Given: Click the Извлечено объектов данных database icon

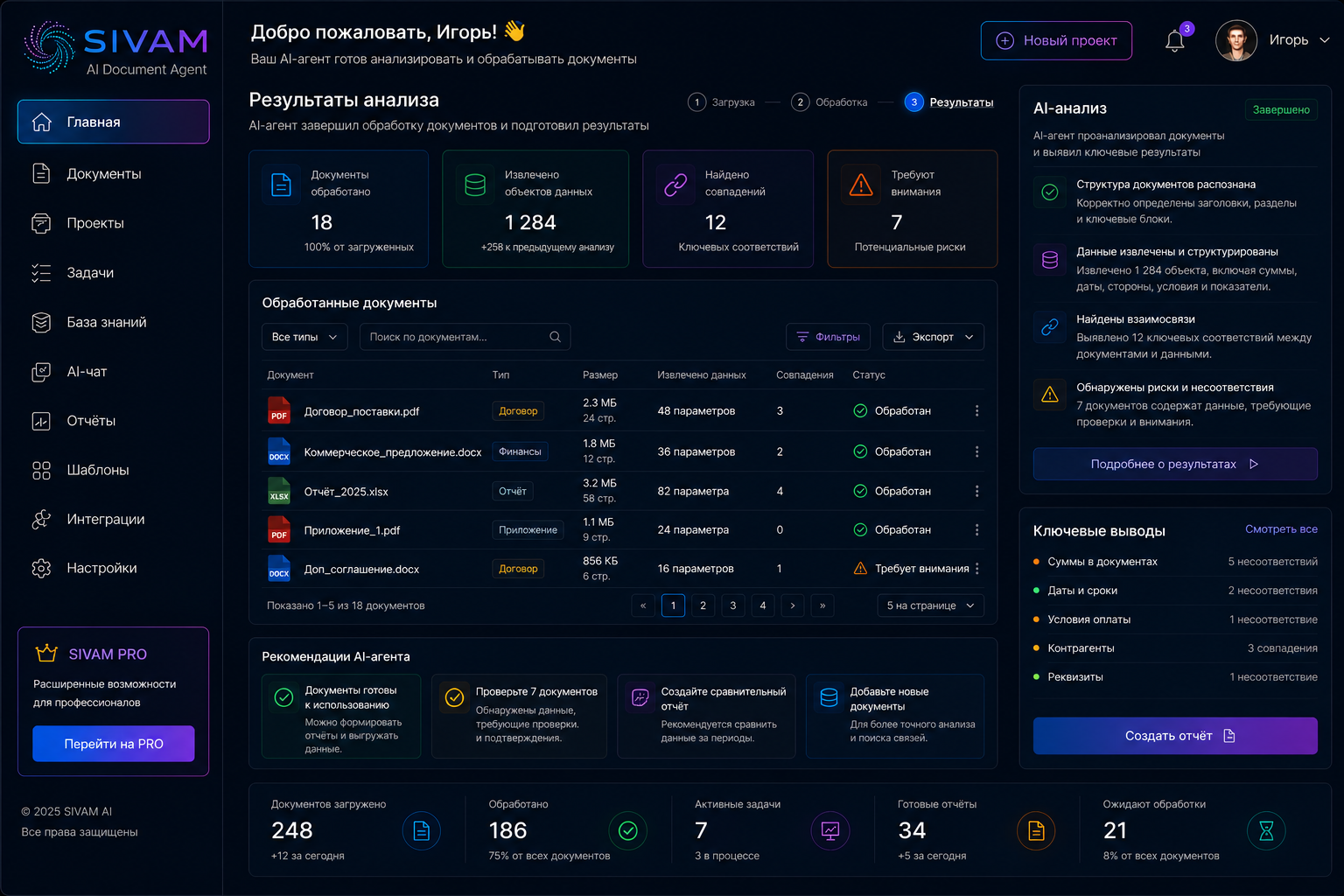Looking at the screenshot, I should point(475,185).
